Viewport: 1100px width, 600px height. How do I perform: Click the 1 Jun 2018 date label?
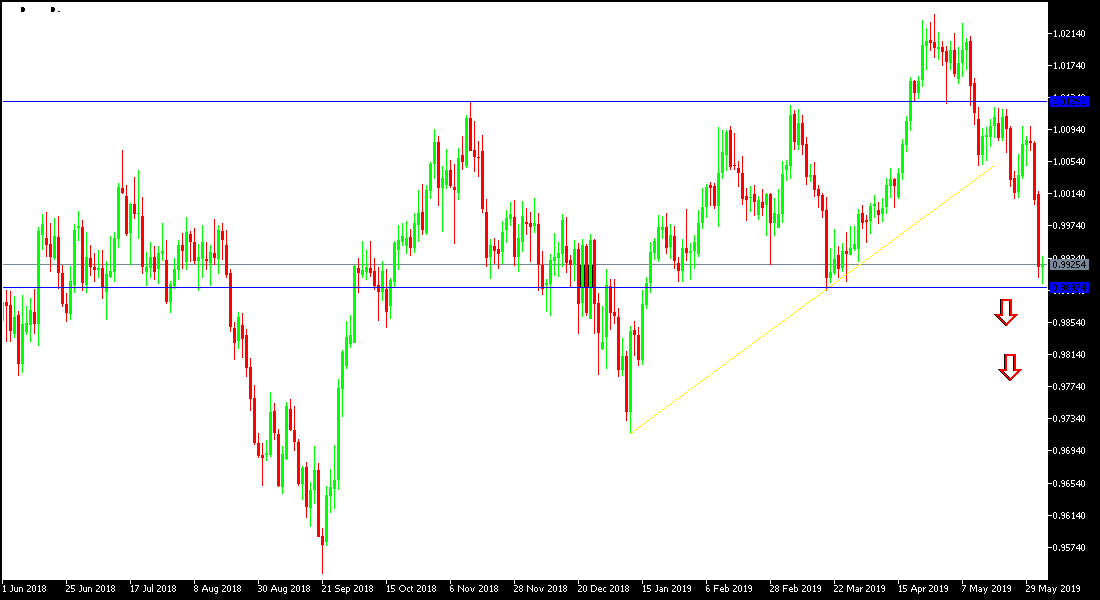[25, 589]
